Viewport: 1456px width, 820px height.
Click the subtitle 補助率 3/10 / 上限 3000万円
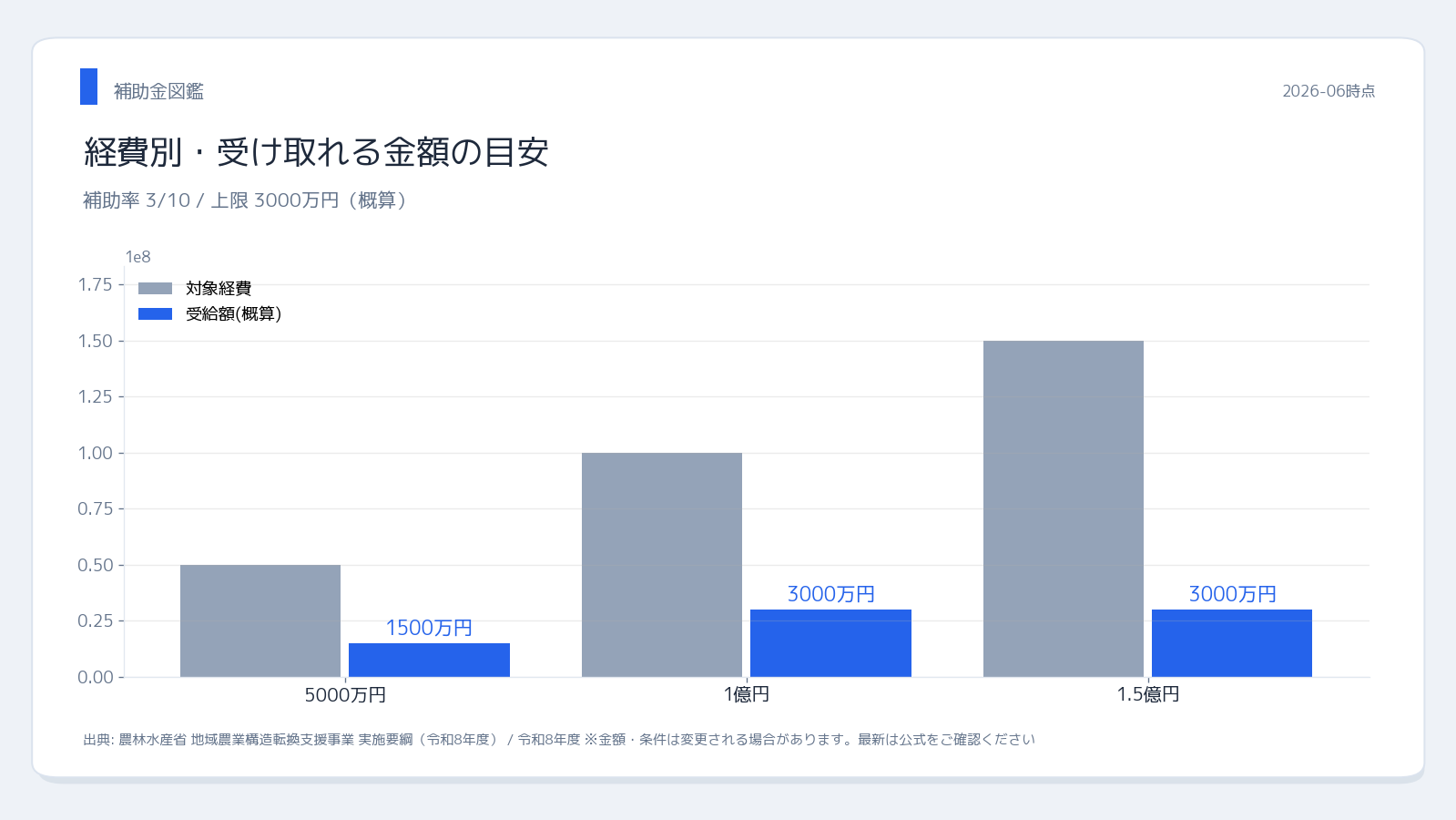pos(244,200)
